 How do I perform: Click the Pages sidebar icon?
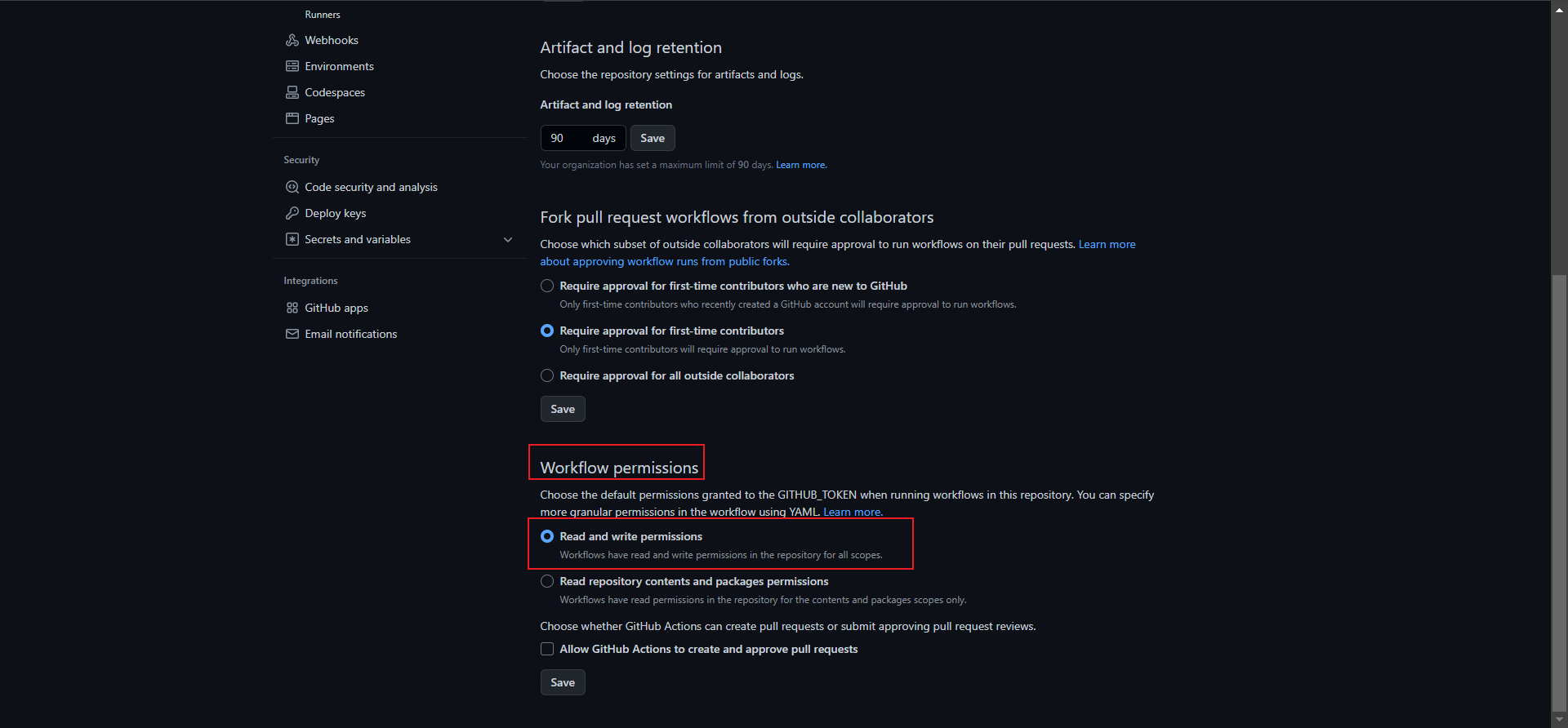coord(292,118)
